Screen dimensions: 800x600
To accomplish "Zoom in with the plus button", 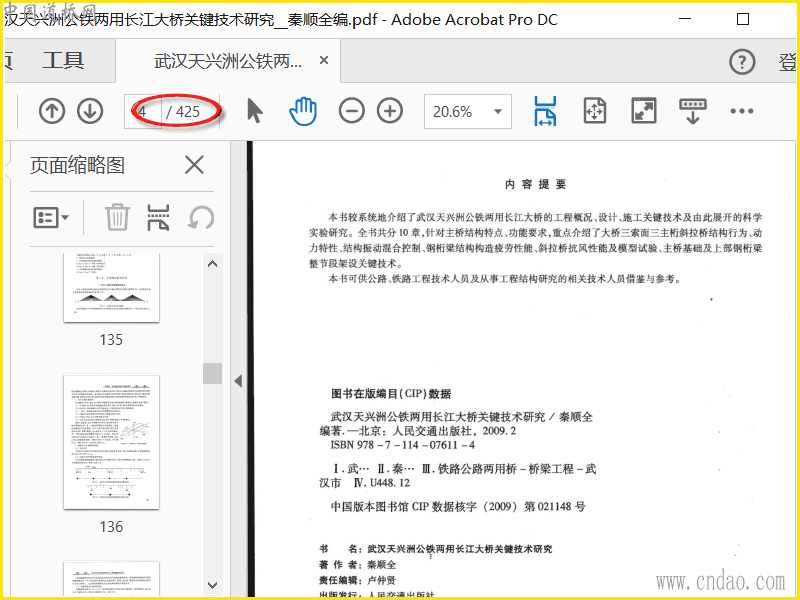I will point(390,111).
